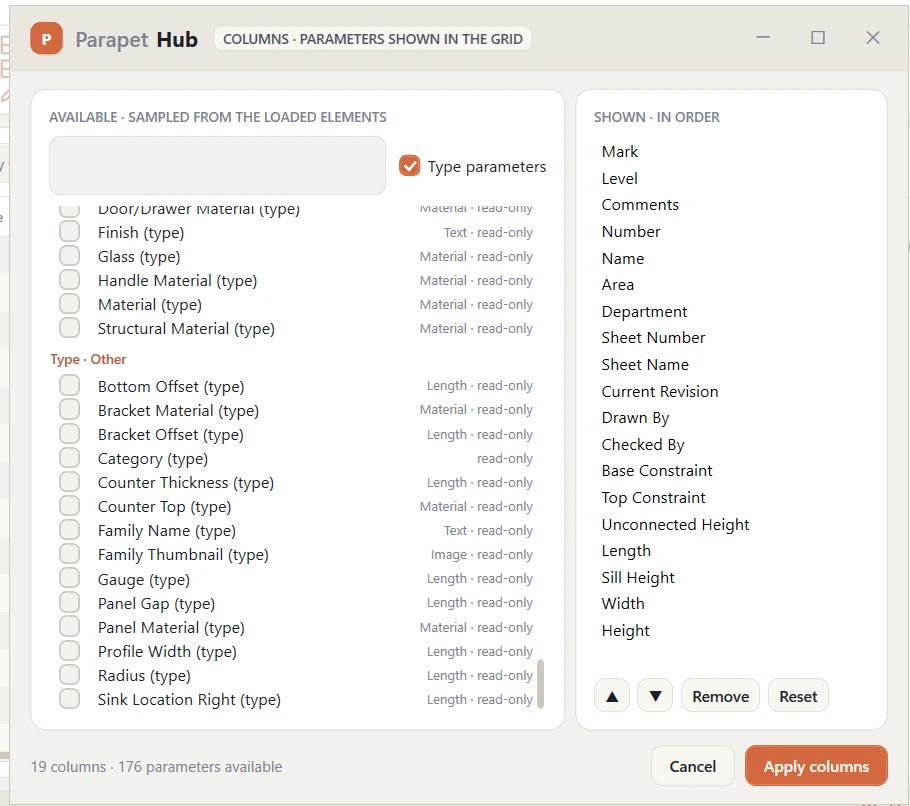Tick Sink Location Right (type) checkbox
The height and width of the screenshot is (806, 910).
pyautogui.click(x=70, y=699)
